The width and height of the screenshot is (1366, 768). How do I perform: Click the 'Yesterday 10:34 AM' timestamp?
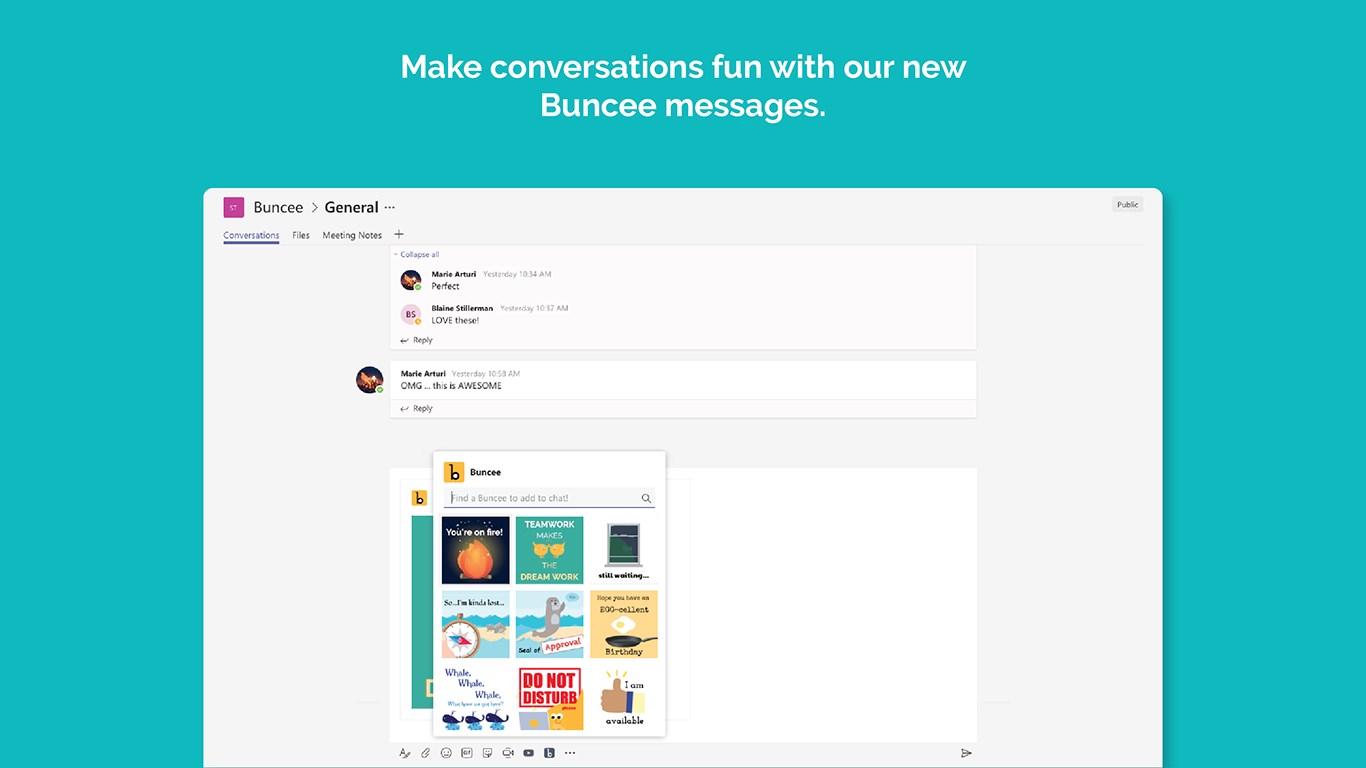pos(517,274)
